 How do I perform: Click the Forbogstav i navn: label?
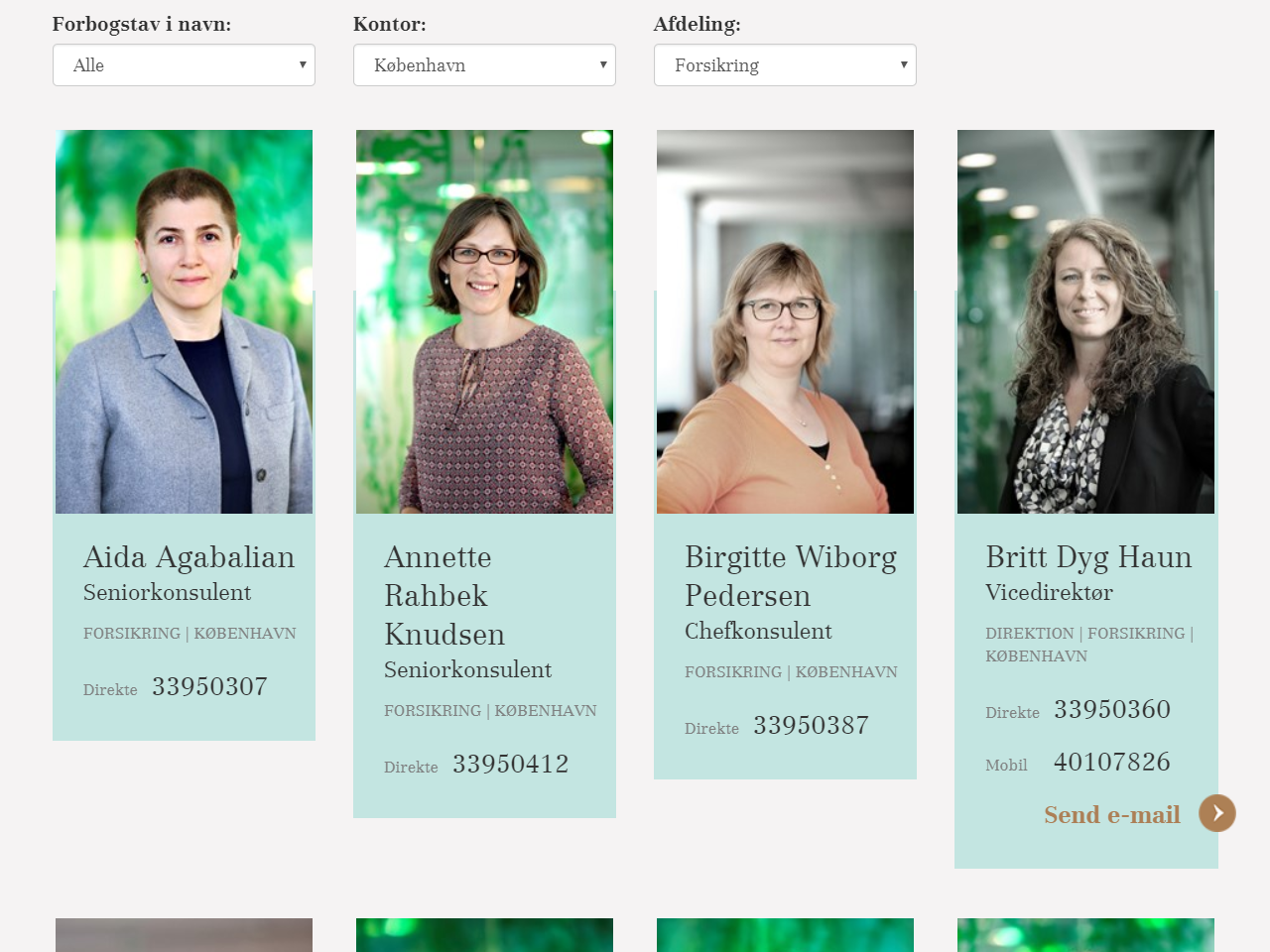(142, 24)
